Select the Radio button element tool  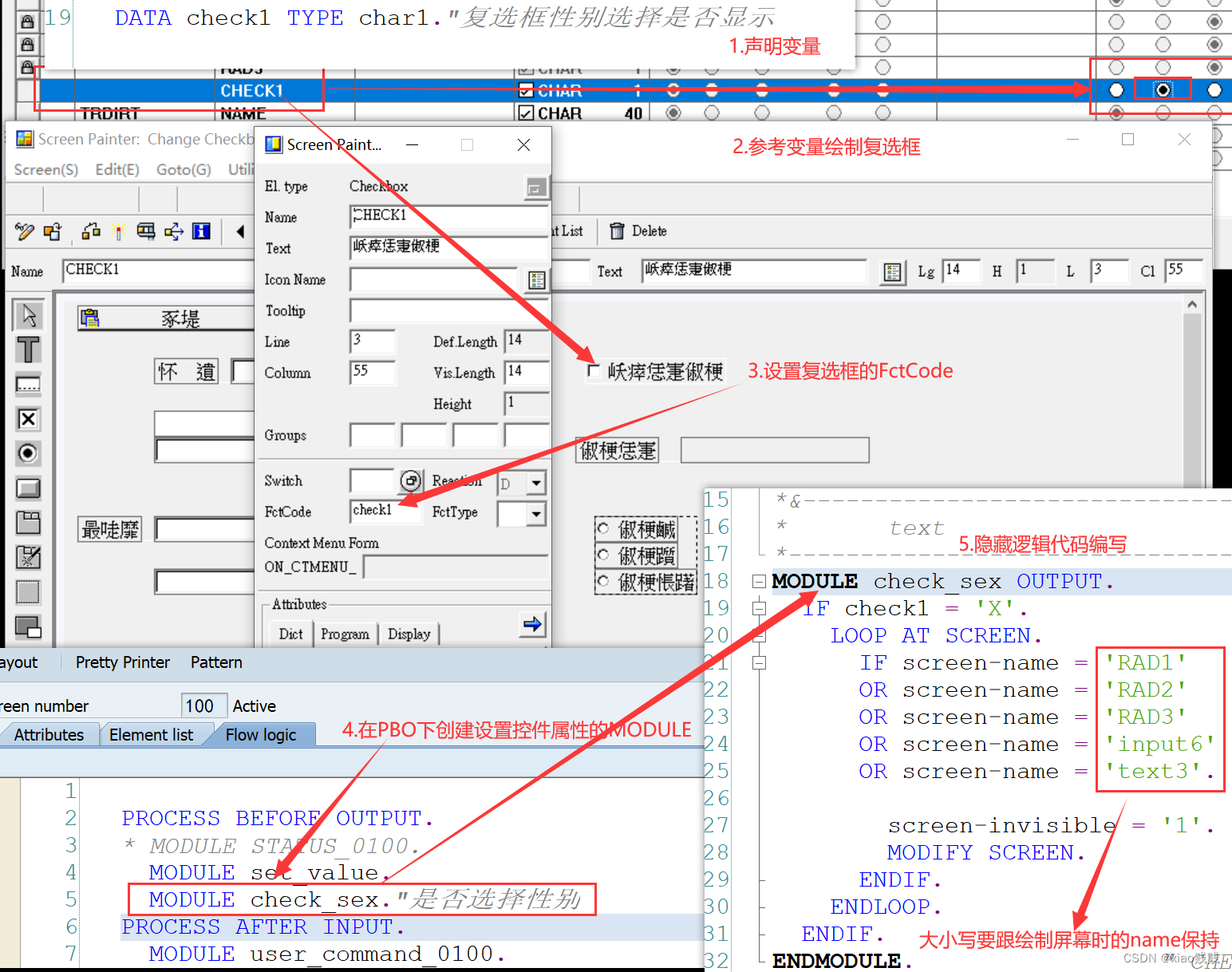28,453
